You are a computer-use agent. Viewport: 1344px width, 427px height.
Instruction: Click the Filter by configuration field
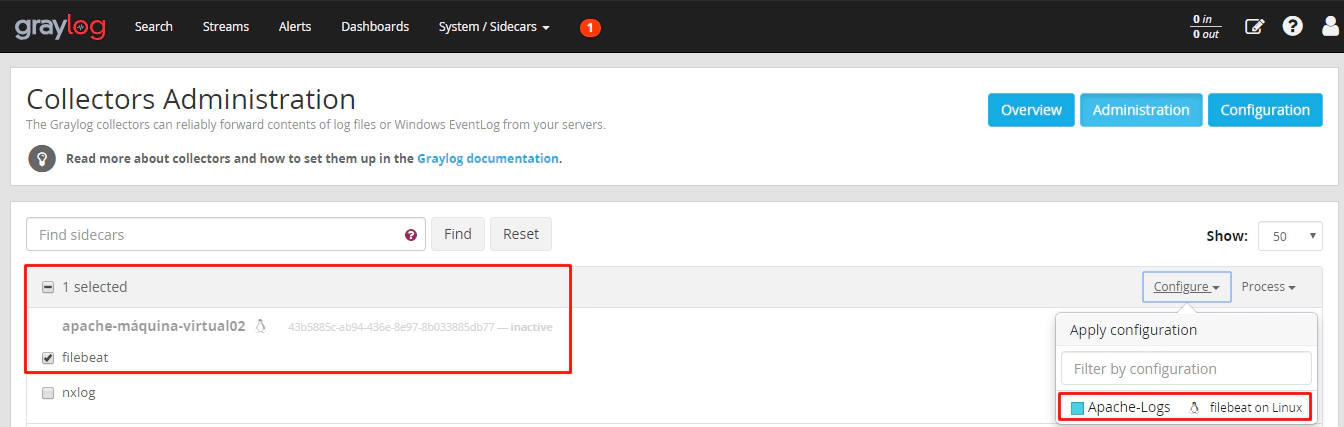pyautogui.click(x=1185, y=368)
